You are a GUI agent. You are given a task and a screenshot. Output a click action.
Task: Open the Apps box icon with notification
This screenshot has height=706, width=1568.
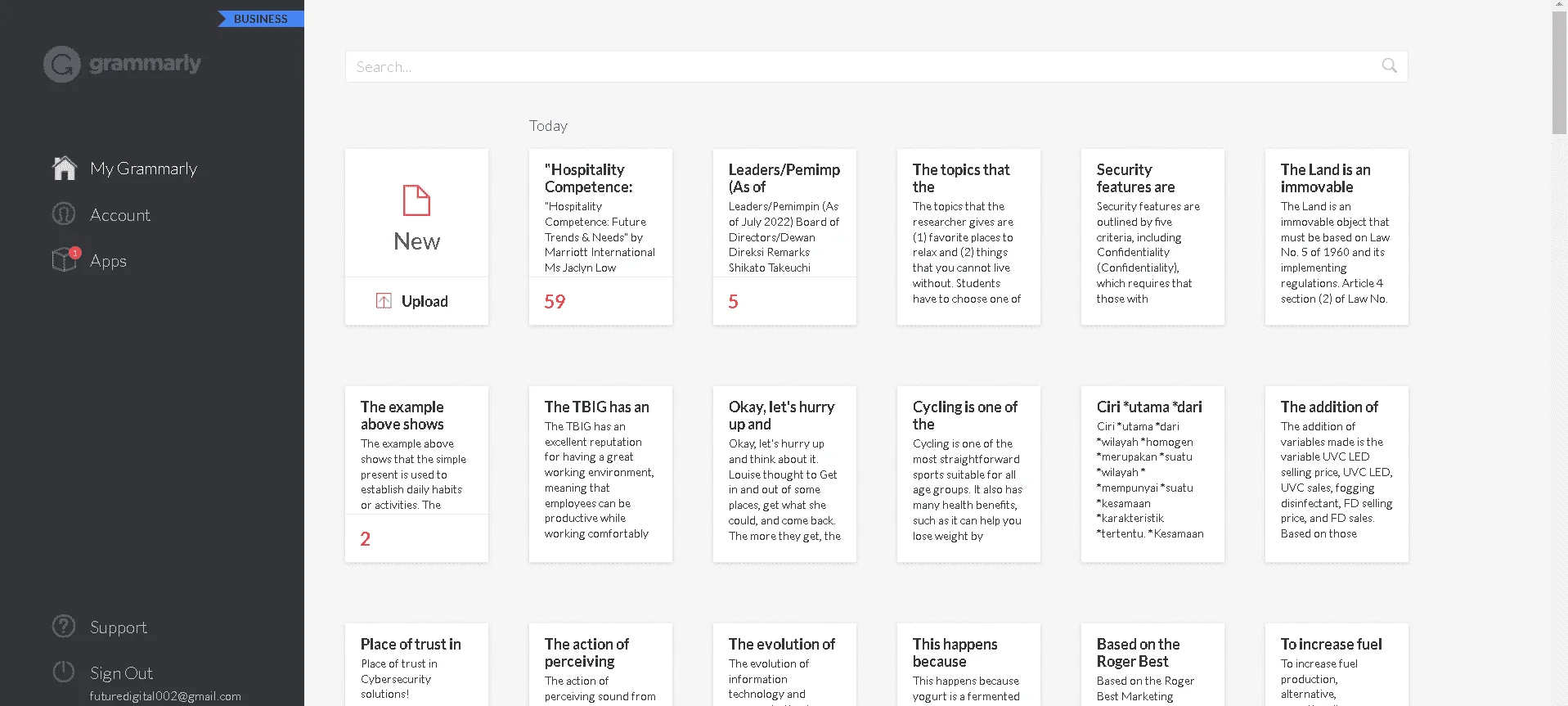[65, 259]
